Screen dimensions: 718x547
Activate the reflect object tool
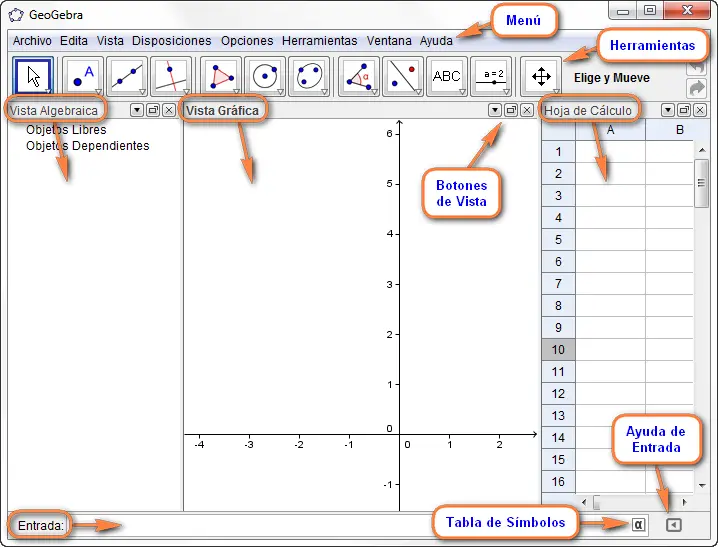coord(403,76)
